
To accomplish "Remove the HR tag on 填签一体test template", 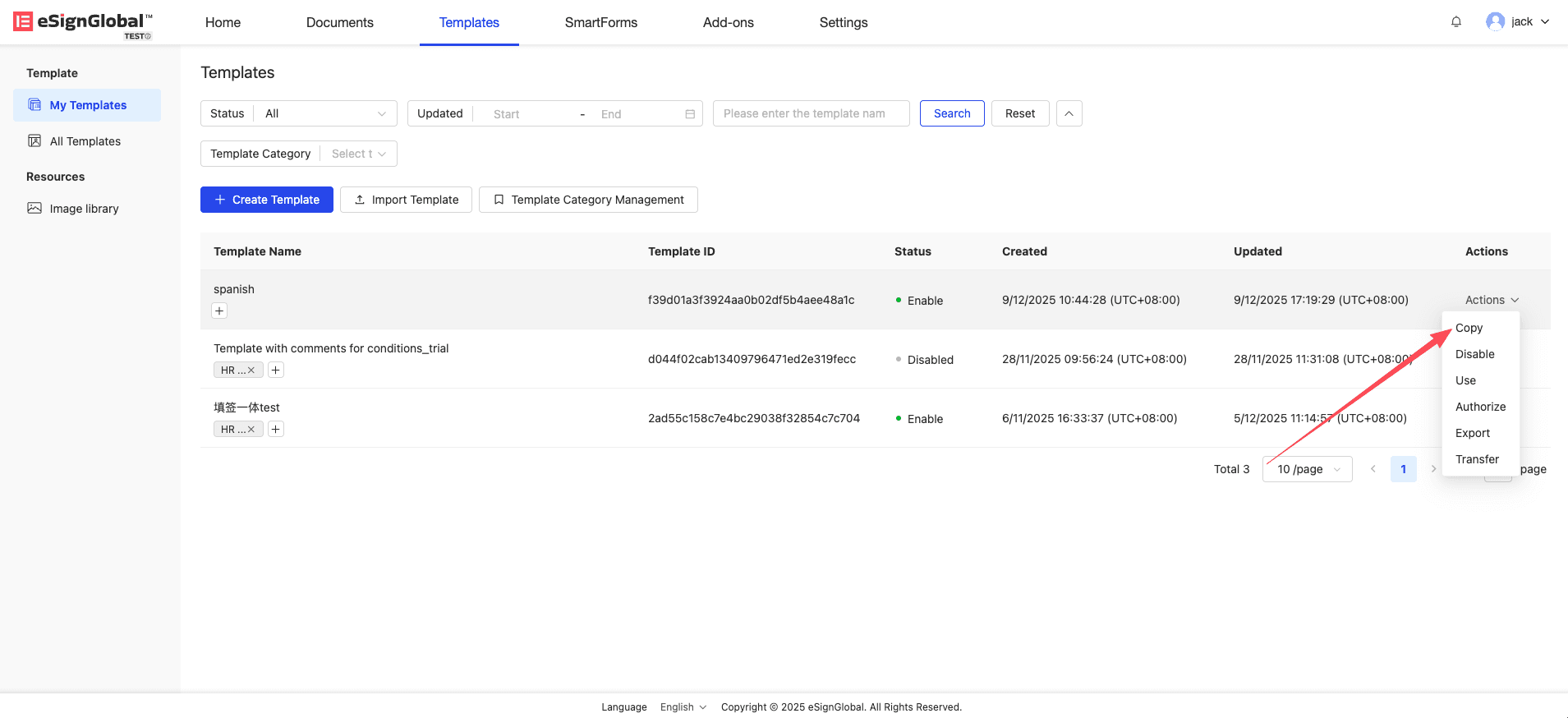I will (251, 430).
